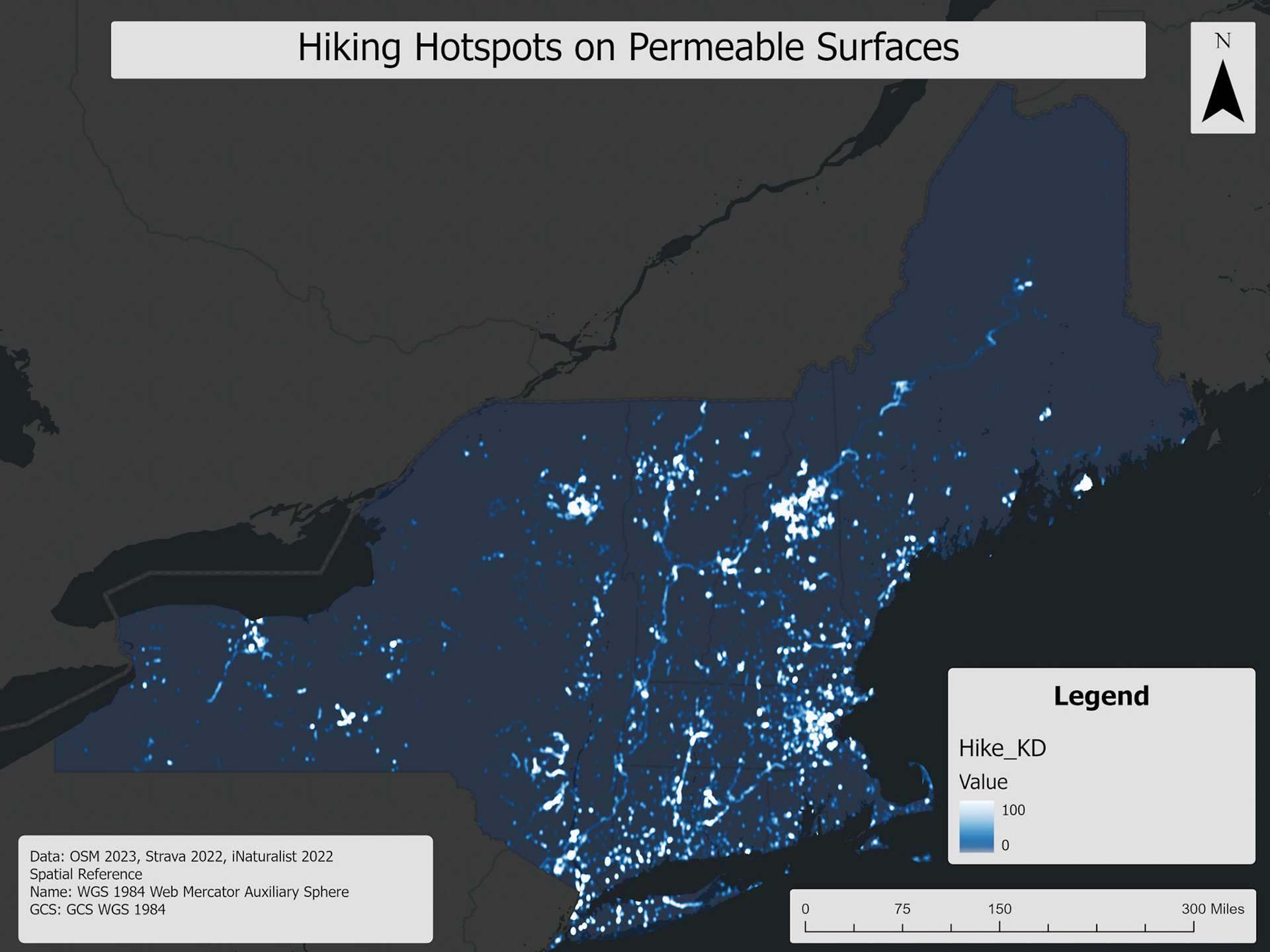Click the 'Value' label in legend
The image size is (1270, 952).
[983, 782]
